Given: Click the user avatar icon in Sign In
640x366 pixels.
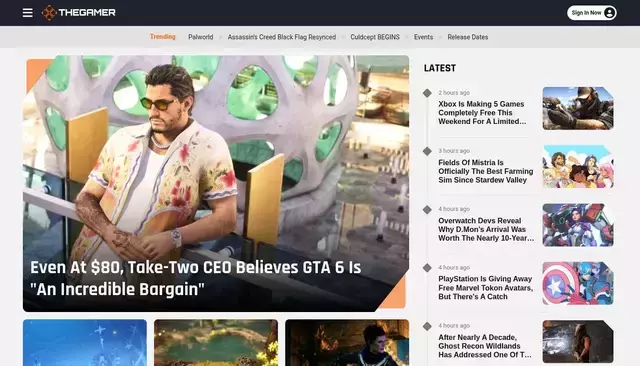Looking at the screenshot, I should coord(609,13).
